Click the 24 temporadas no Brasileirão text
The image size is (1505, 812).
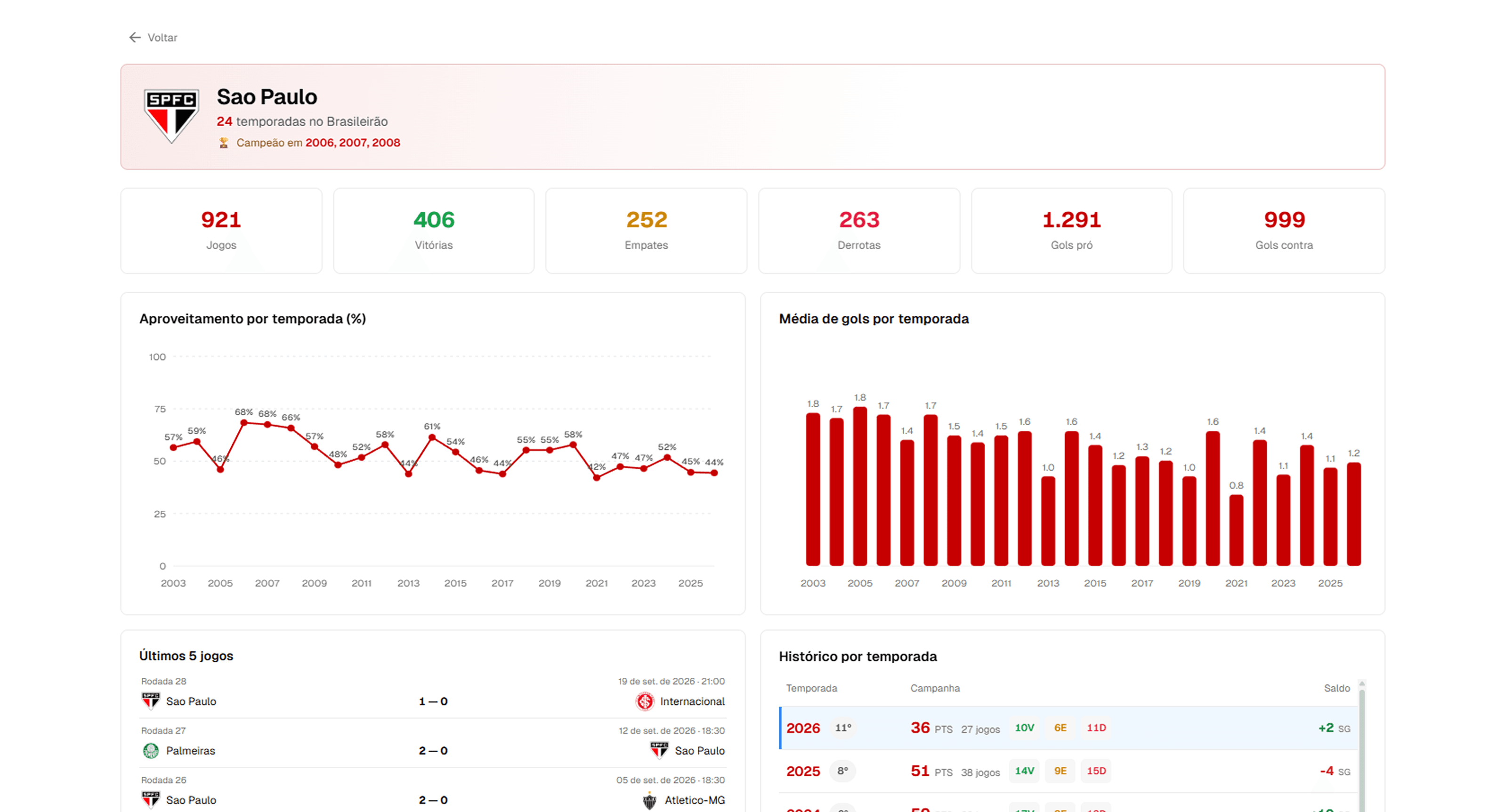[302, 121]
